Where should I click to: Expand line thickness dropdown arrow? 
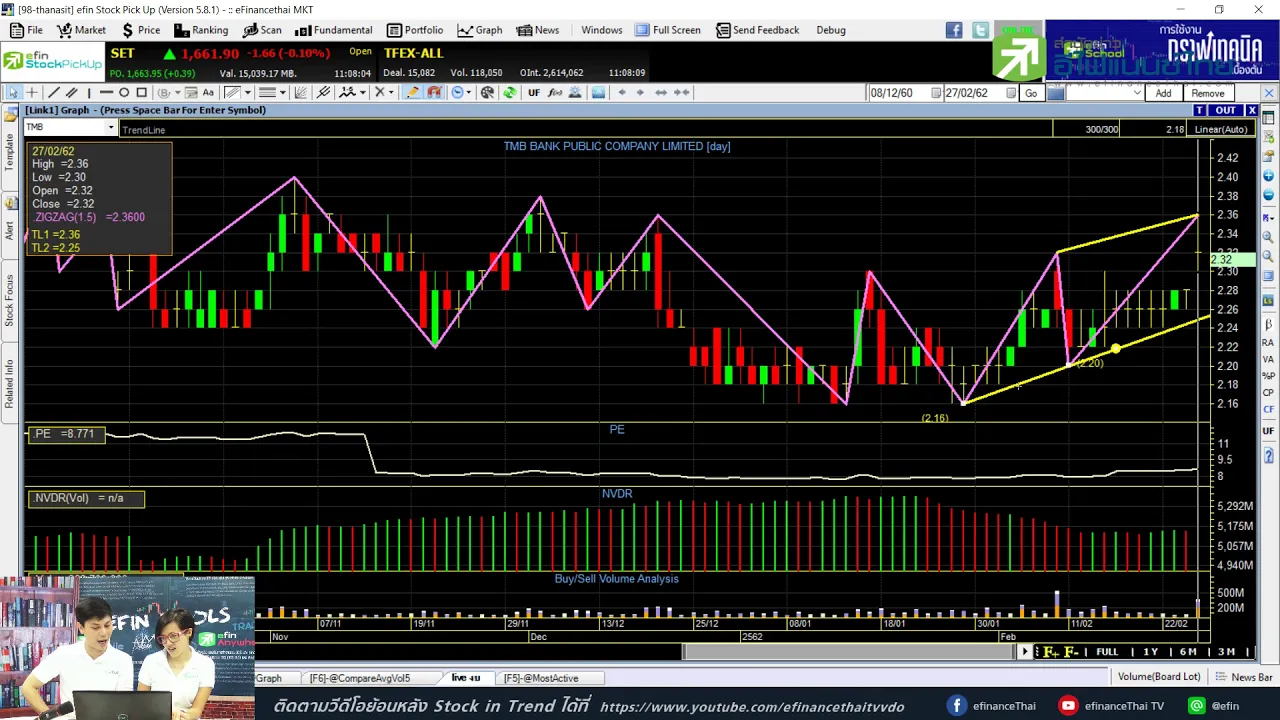tap(282, 92)
